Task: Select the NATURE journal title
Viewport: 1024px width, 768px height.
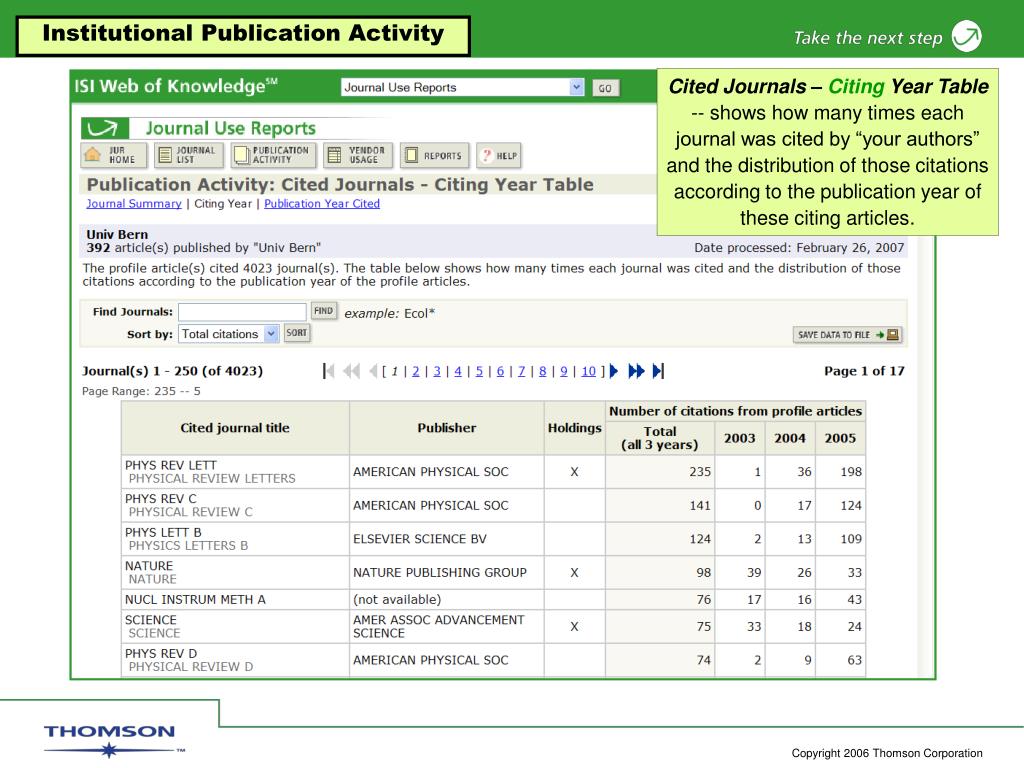Action: (149, 566)
